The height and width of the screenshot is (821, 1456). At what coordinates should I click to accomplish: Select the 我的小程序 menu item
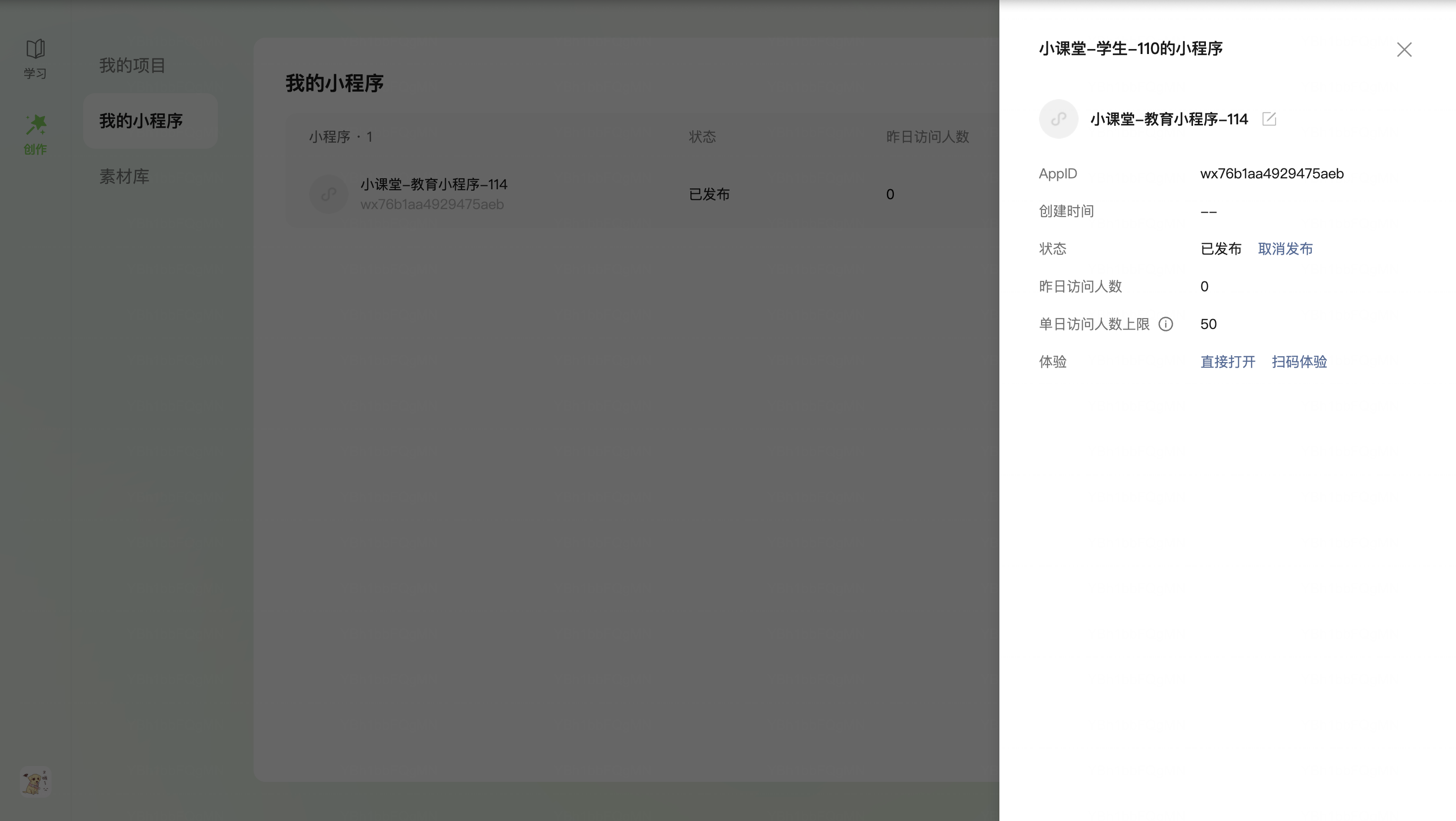click(x=141, y=120)
